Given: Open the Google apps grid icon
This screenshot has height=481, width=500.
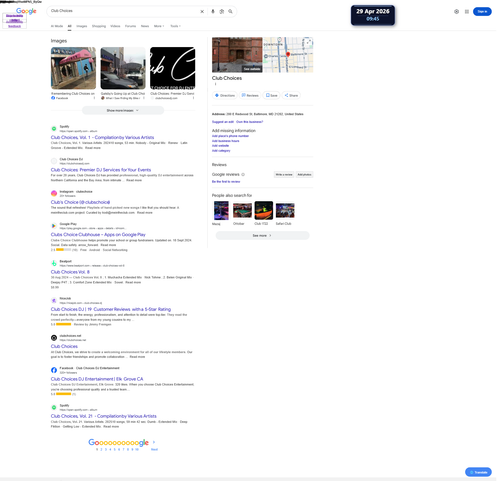Looking at the screenshot, I should tap(467, 11).
